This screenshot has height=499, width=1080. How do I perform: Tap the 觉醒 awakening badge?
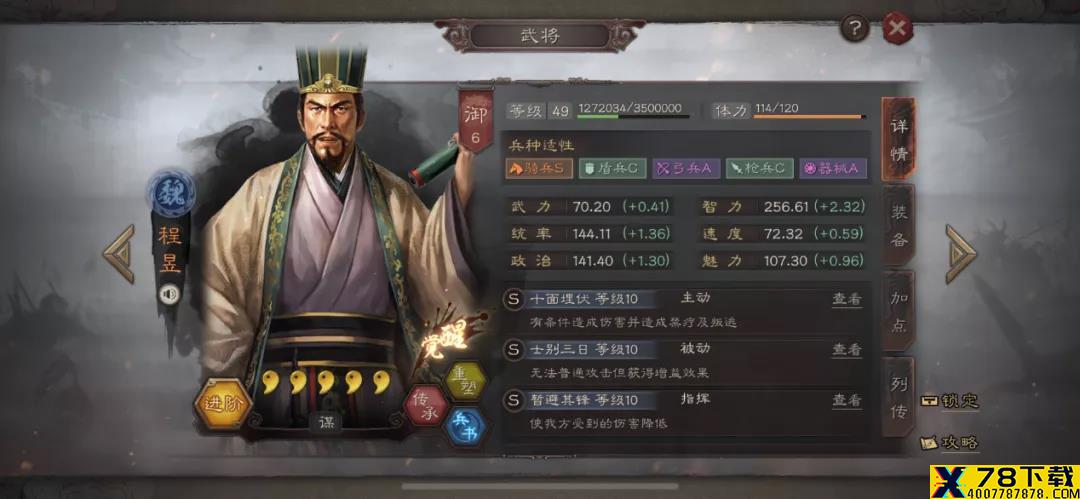coord(446,338)
